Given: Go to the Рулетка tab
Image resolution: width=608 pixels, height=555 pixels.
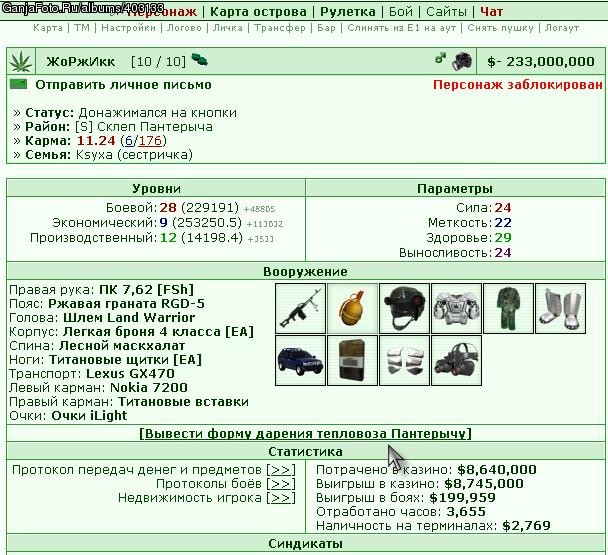Looking at the screenshot, I should [x=348, y=12].
